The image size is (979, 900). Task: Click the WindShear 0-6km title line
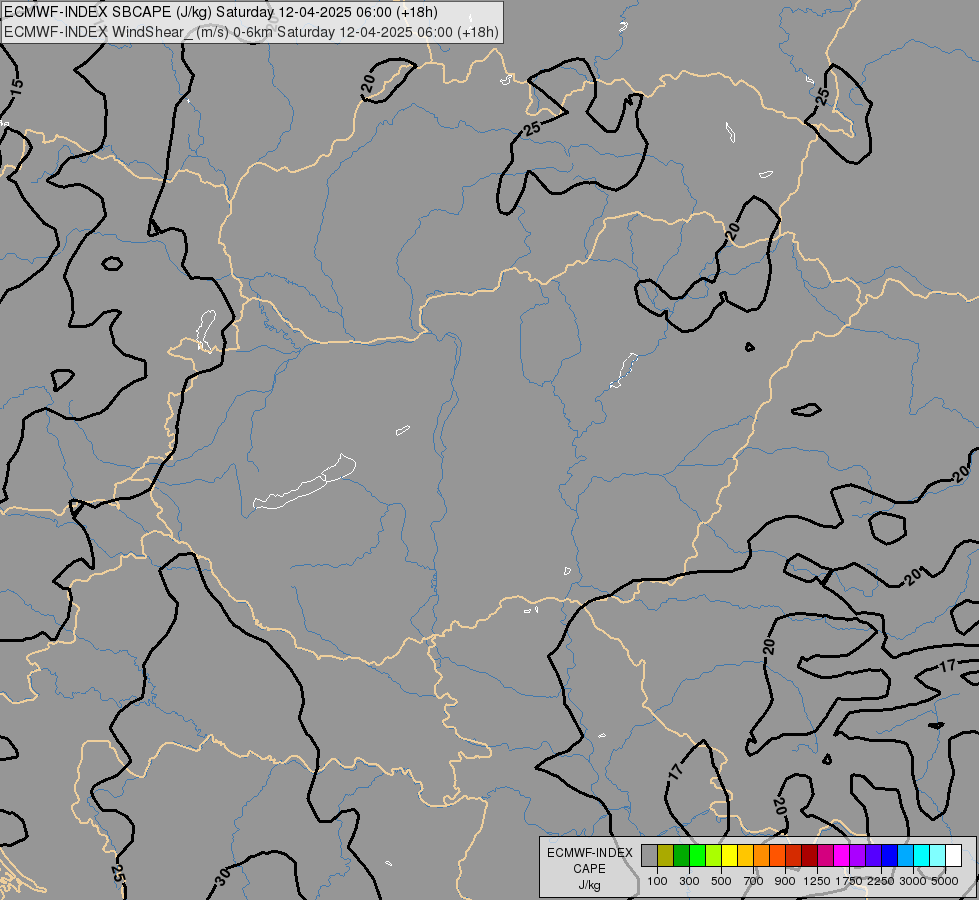[x=251, y=32]
